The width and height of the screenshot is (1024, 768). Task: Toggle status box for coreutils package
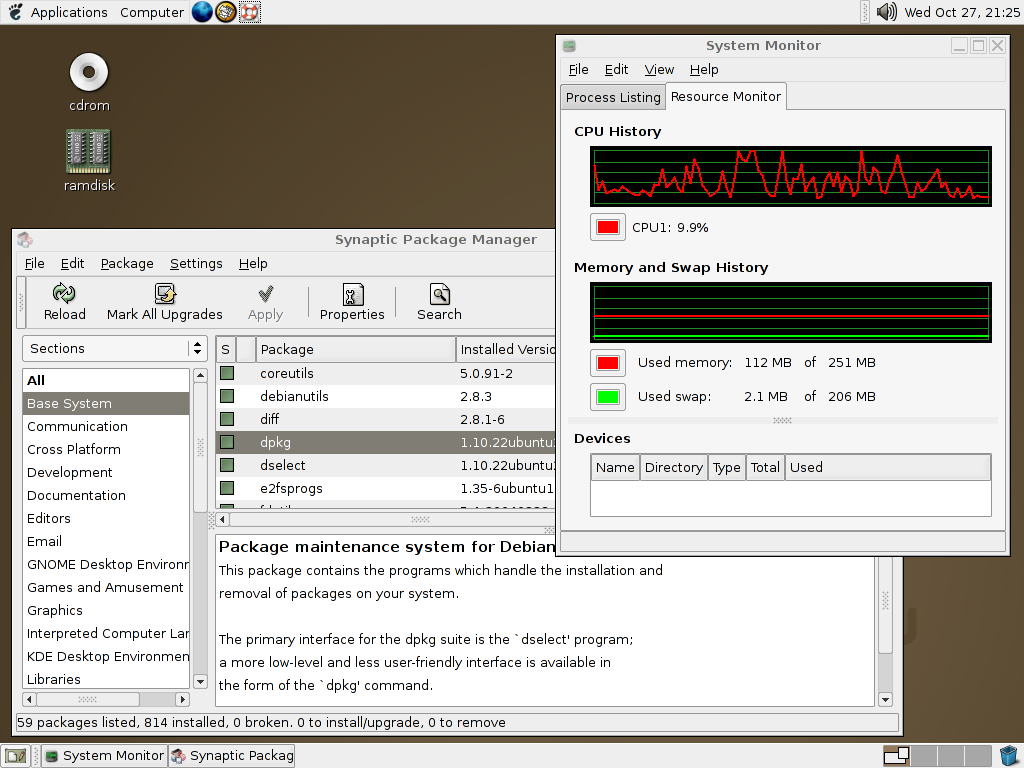pyautogui.click(x=227, y=373)
